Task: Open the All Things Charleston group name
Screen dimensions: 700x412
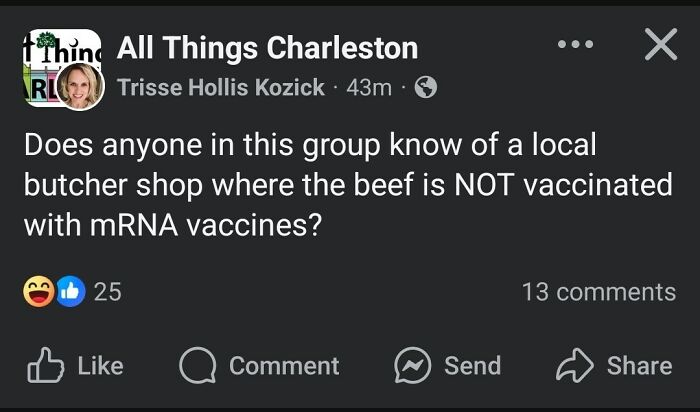Action: (x=268, y=47)
